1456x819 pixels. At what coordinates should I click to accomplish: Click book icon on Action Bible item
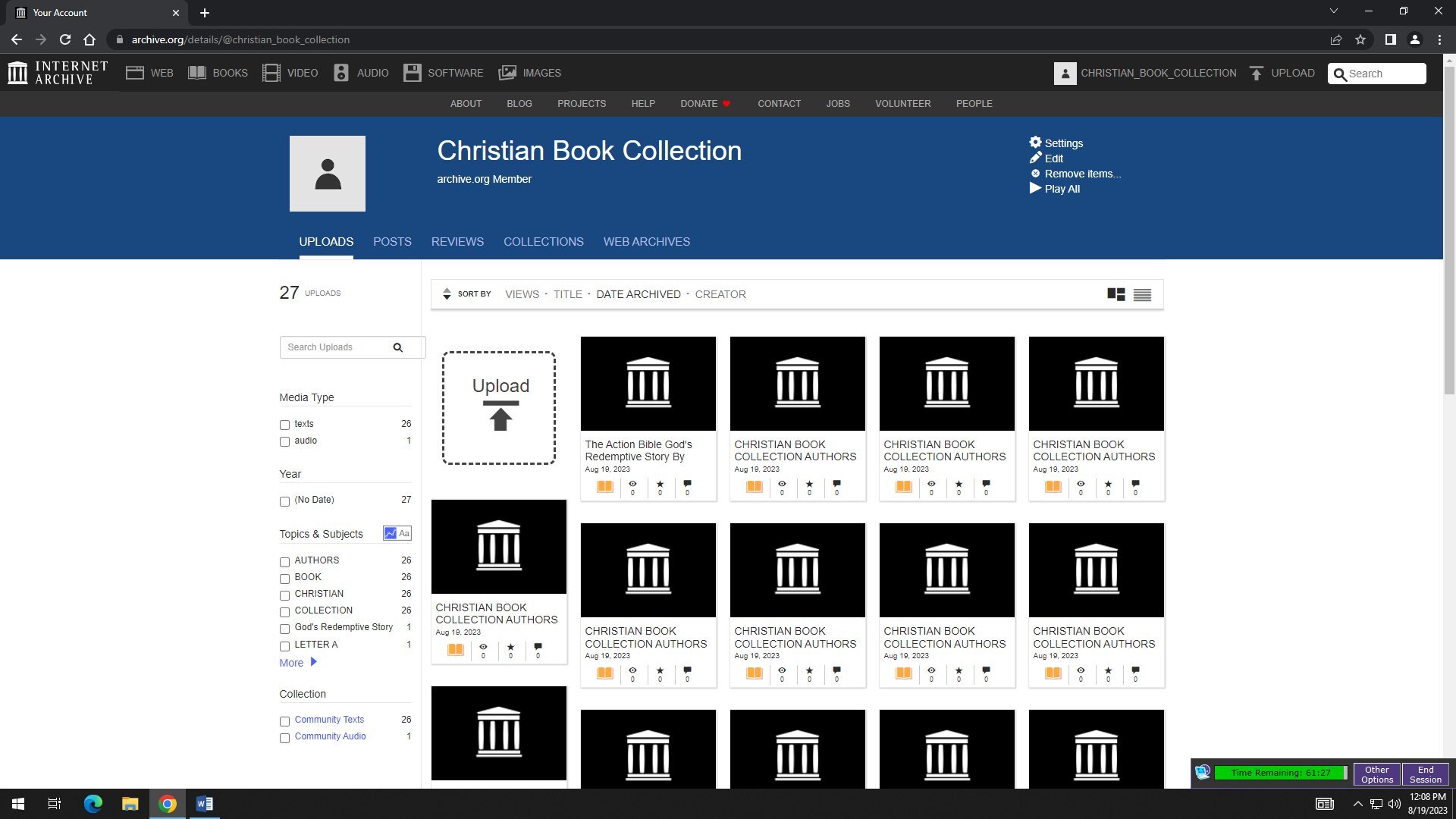605,486
